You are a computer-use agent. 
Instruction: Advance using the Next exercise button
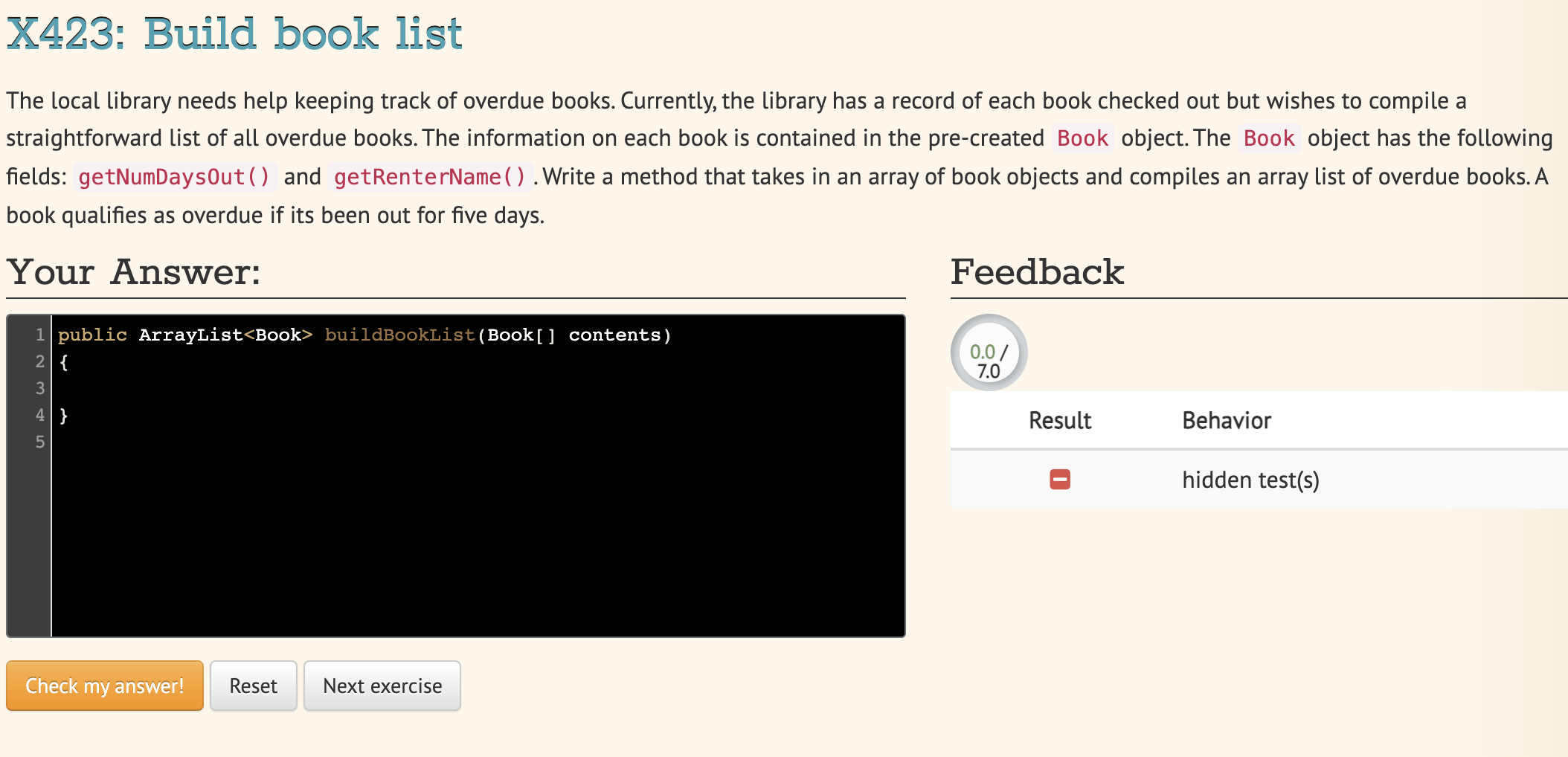tap(382, 686)
